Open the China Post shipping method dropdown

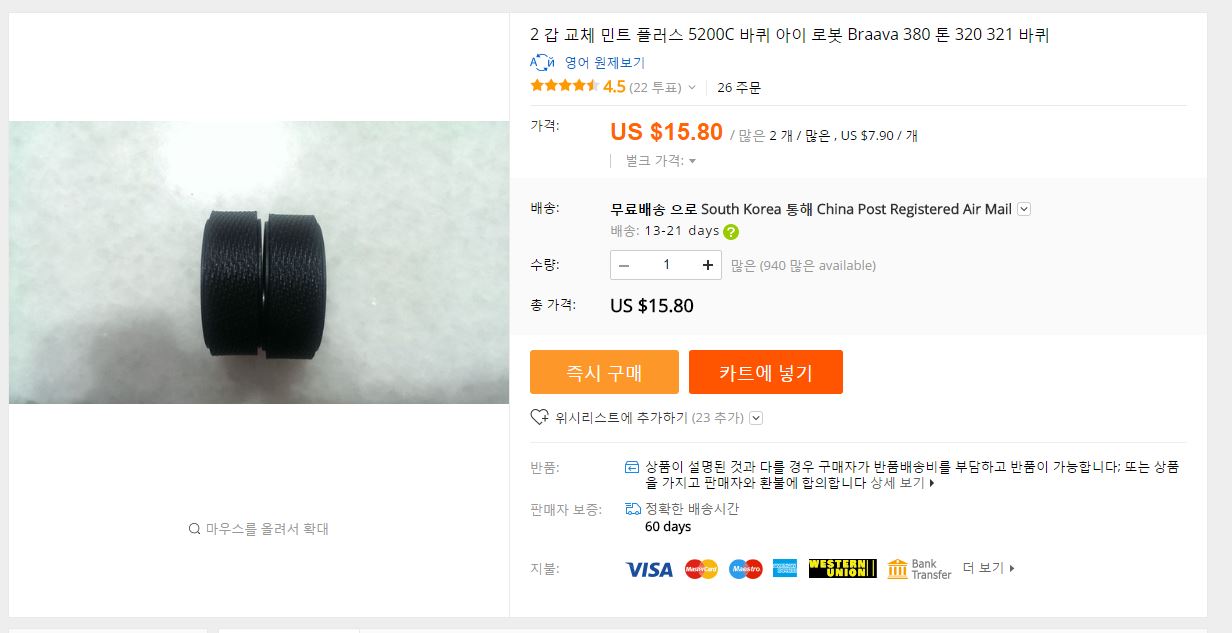point(1023,209)
